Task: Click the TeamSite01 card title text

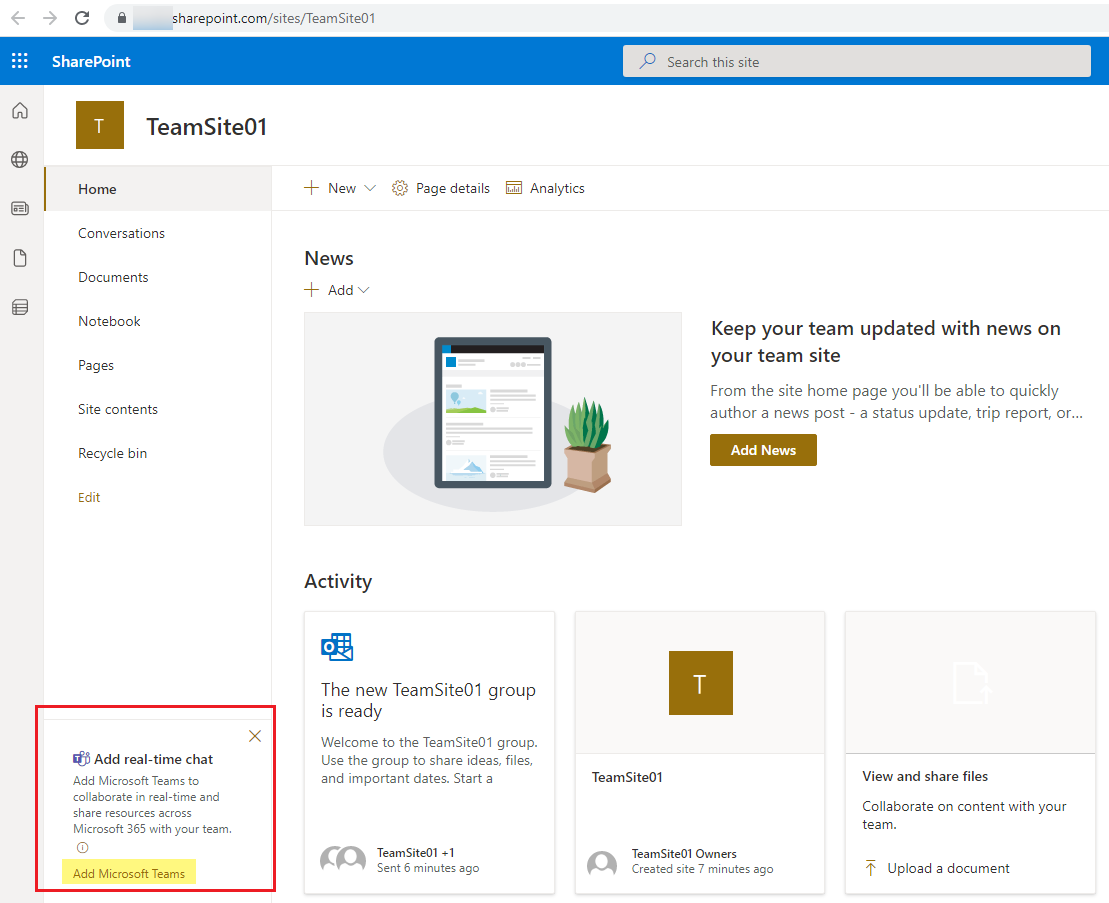Action: [x=627, y=777]
